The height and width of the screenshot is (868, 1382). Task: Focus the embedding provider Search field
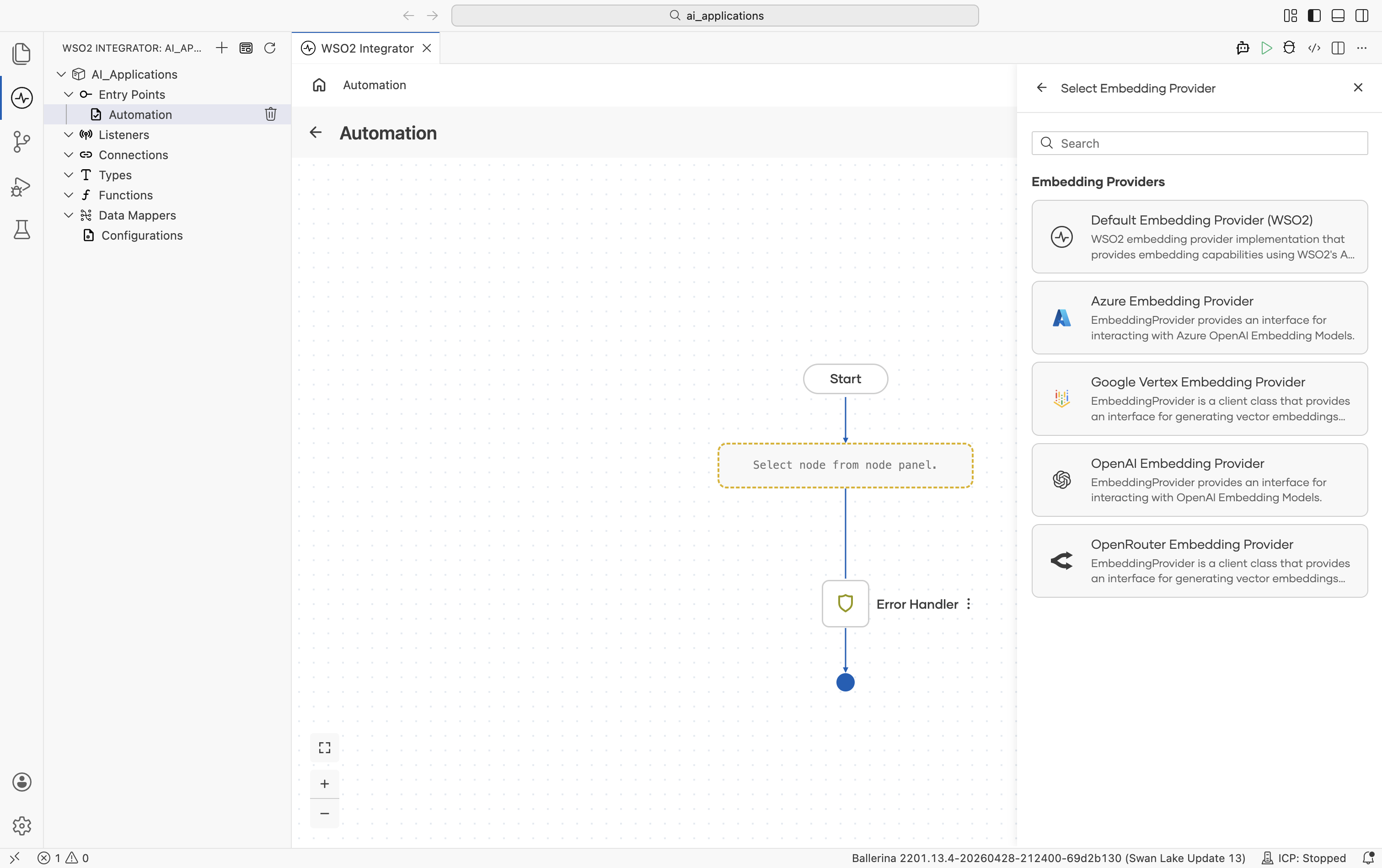pos(1200,143)
